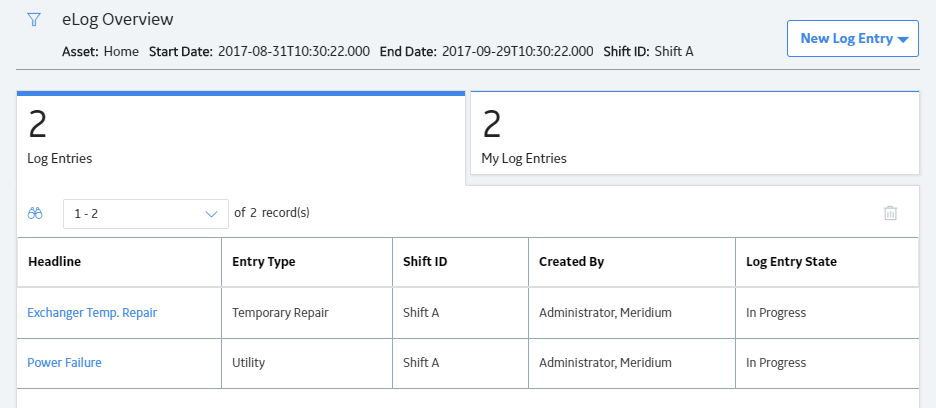
Task: Sort by the Entry Type column header
Action: [307, 262]
